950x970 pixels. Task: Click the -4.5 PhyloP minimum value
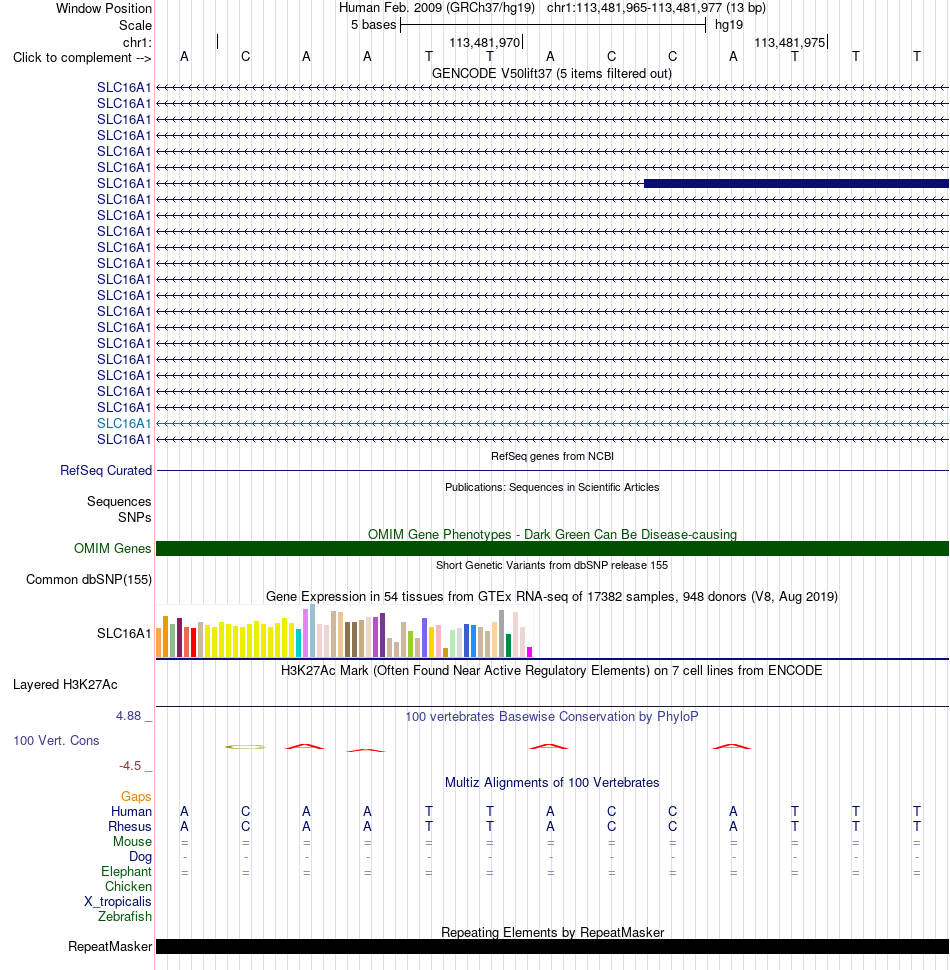coord(130,766)
